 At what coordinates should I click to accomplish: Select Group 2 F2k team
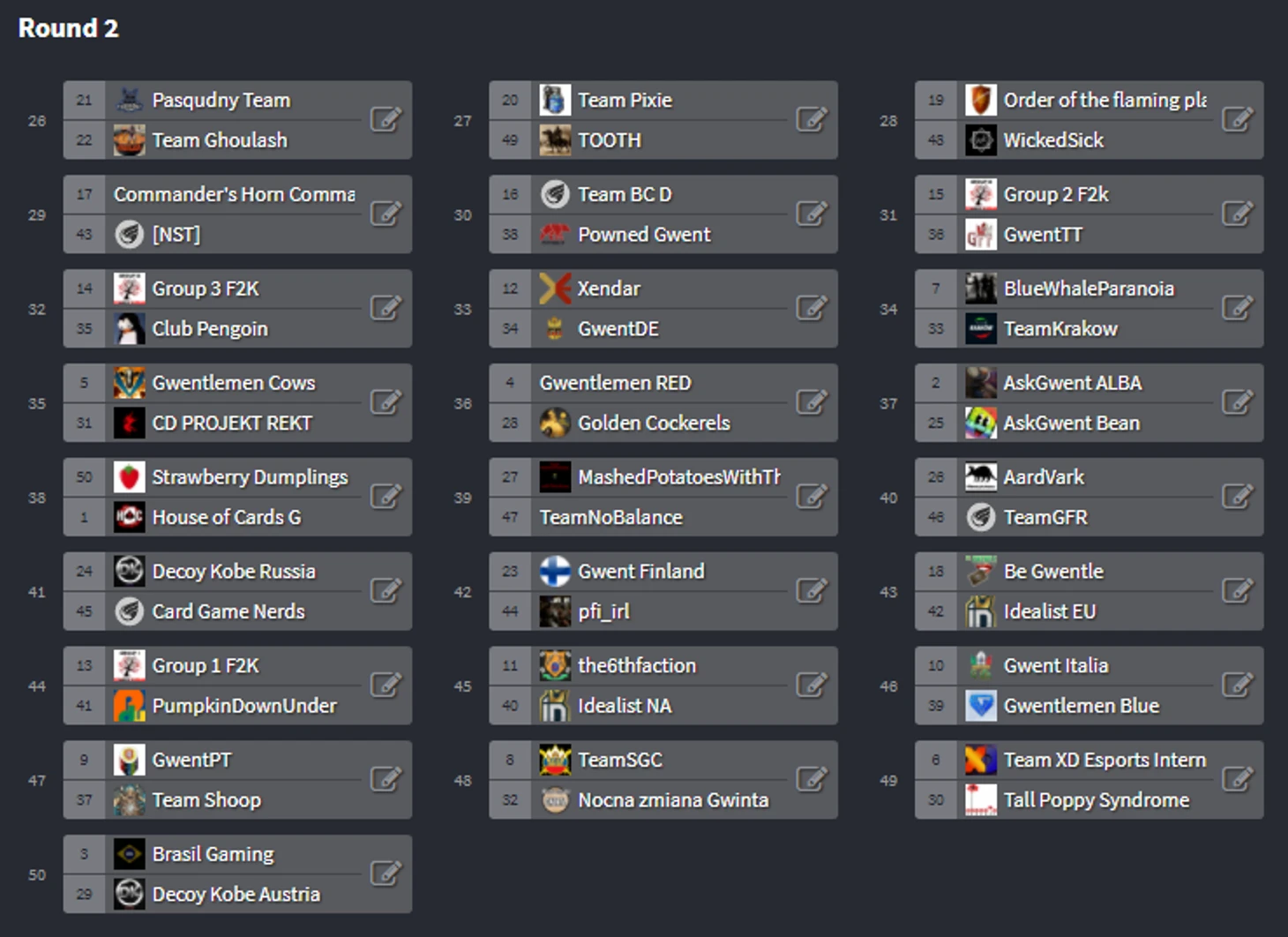[1056, 194]
